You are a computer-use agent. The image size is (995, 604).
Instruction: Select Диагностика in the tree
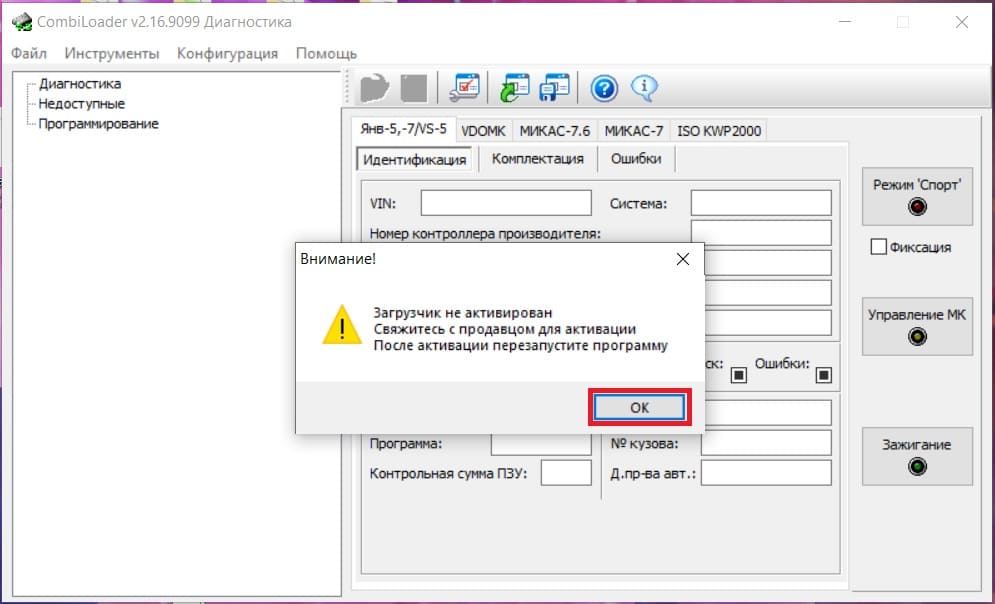click(80, 84)
